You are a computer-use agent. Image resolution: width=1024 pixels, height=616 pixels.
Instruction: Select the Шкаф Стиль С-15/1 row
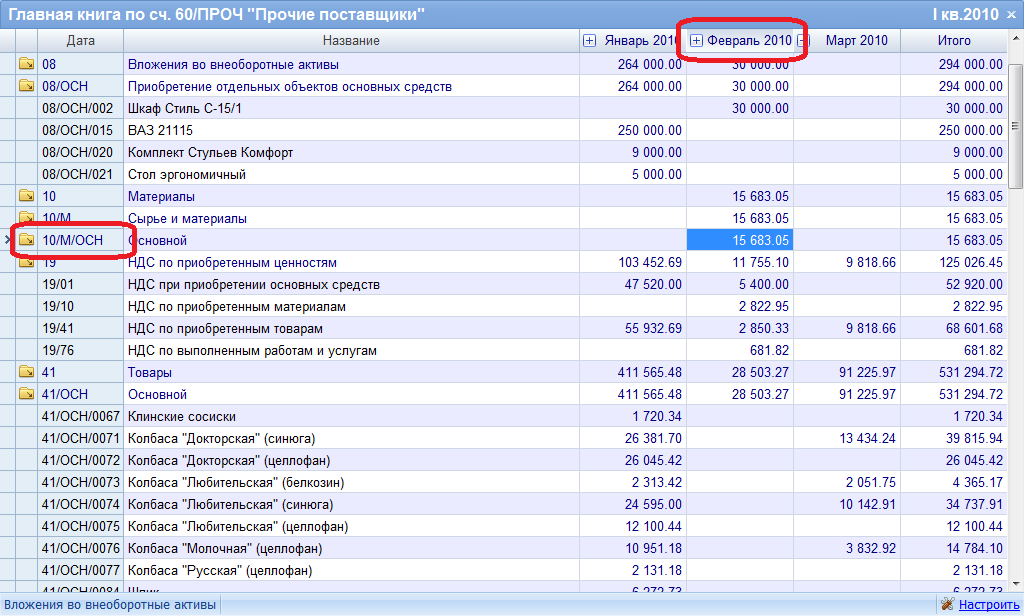(350, 108)
